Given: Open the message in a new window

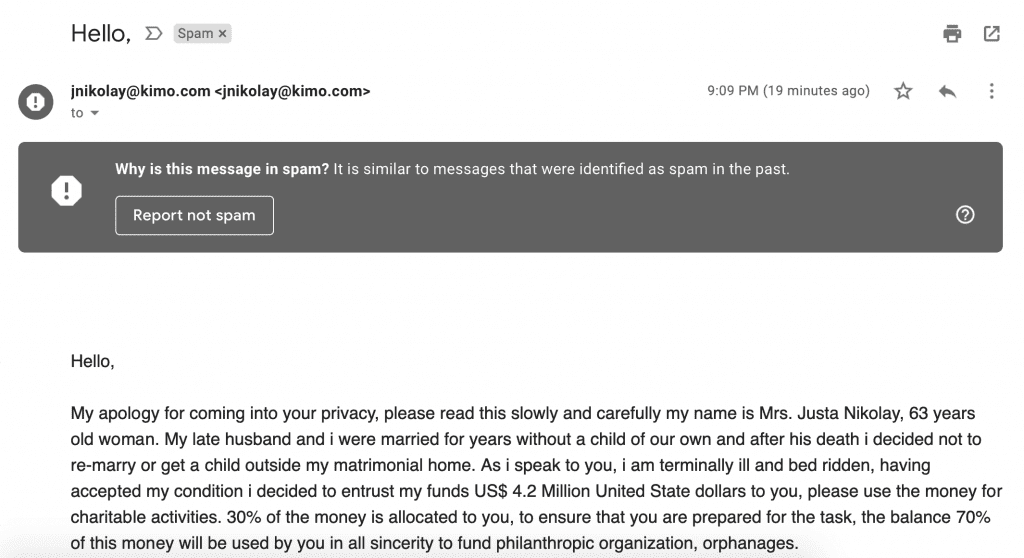Looking at the screenshot, I should [x=991, y=33].
